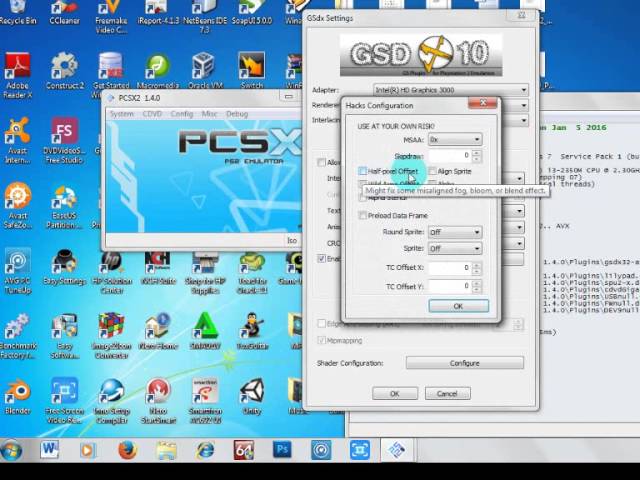The image size is (640, 480).
Task: Enable the Half-pixel Offset checkbox
Action: coord(362,171)
